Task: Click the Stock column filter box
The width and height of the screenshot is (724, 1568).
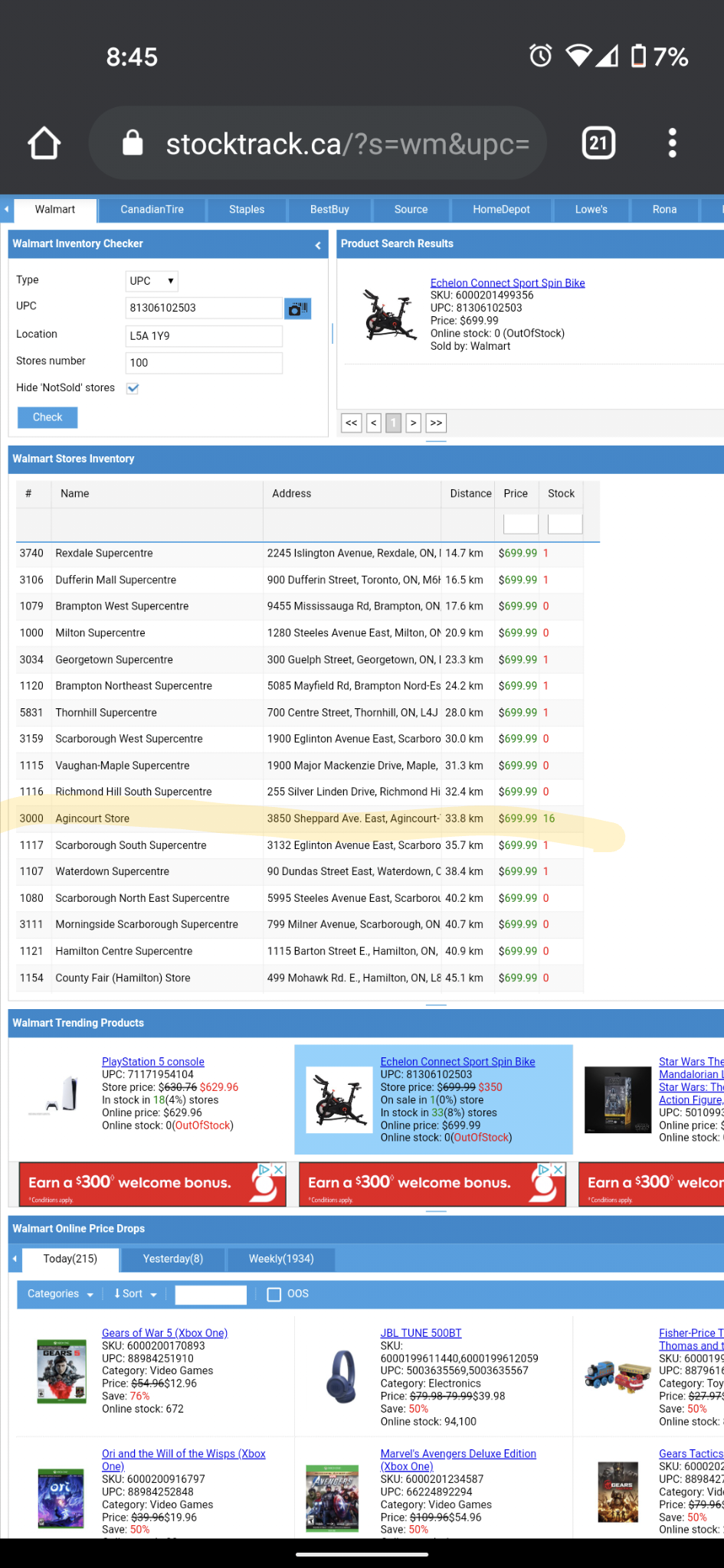Action: [565, 524]
